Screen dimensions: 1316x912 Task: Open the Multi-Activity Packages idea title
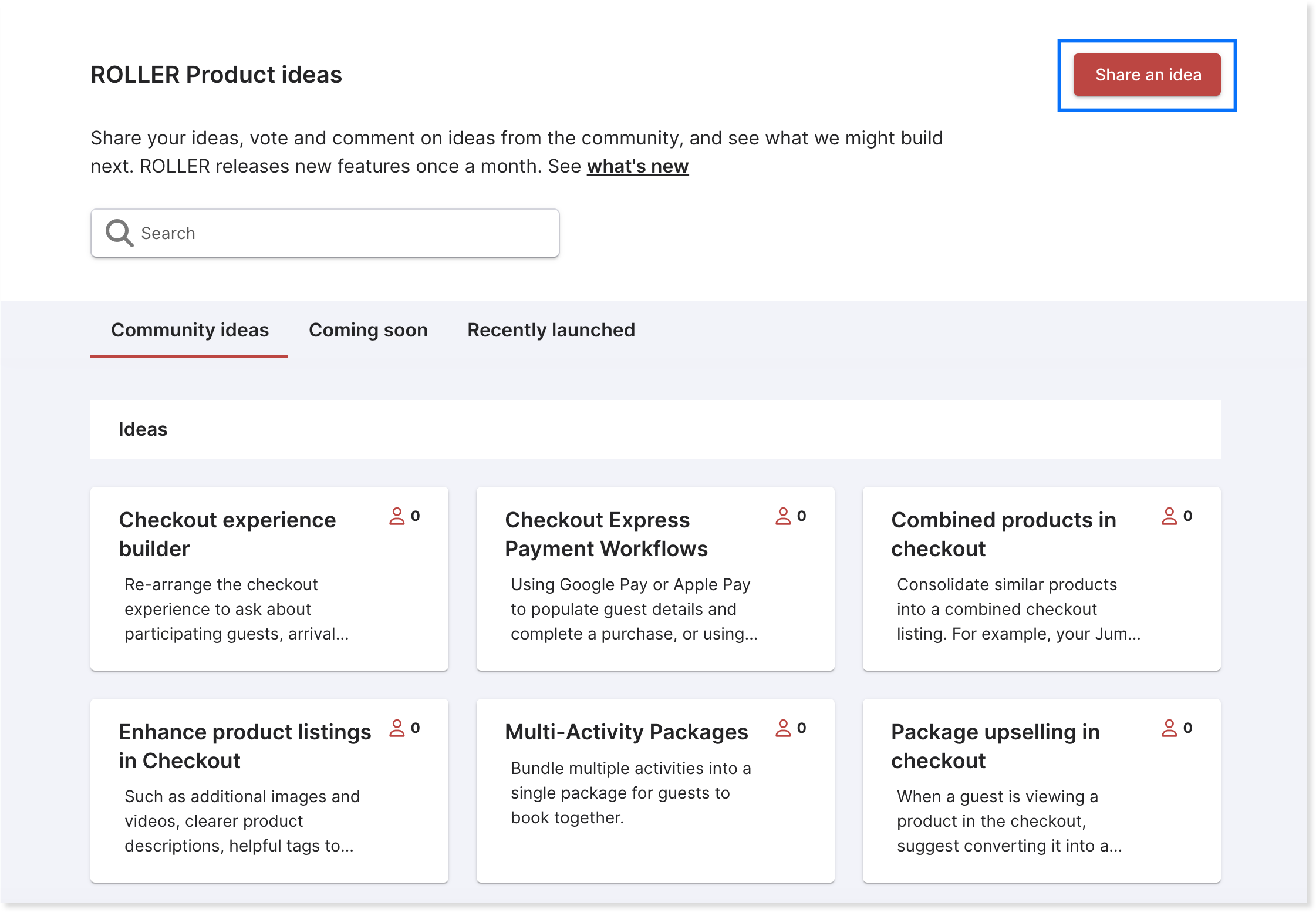(x=626, y=732)
